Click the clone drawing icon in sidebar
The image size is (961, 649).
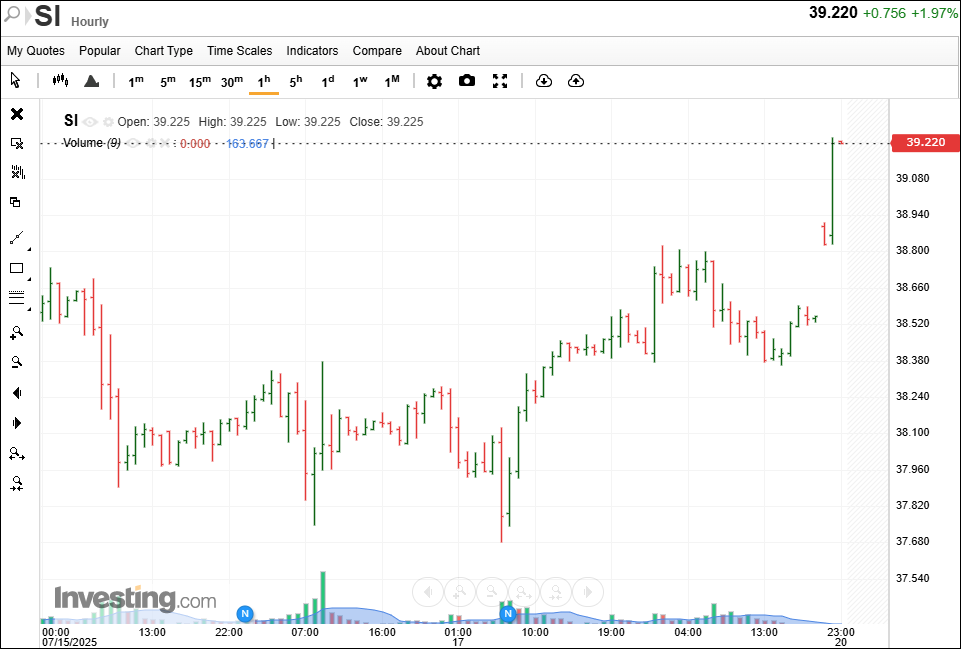(15, 202)
